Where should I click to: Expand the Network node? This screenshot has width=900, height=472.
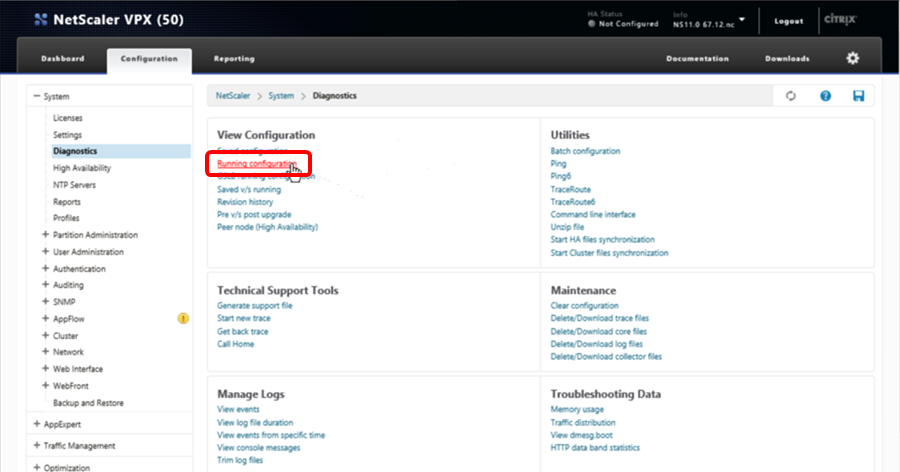(45, 351)
